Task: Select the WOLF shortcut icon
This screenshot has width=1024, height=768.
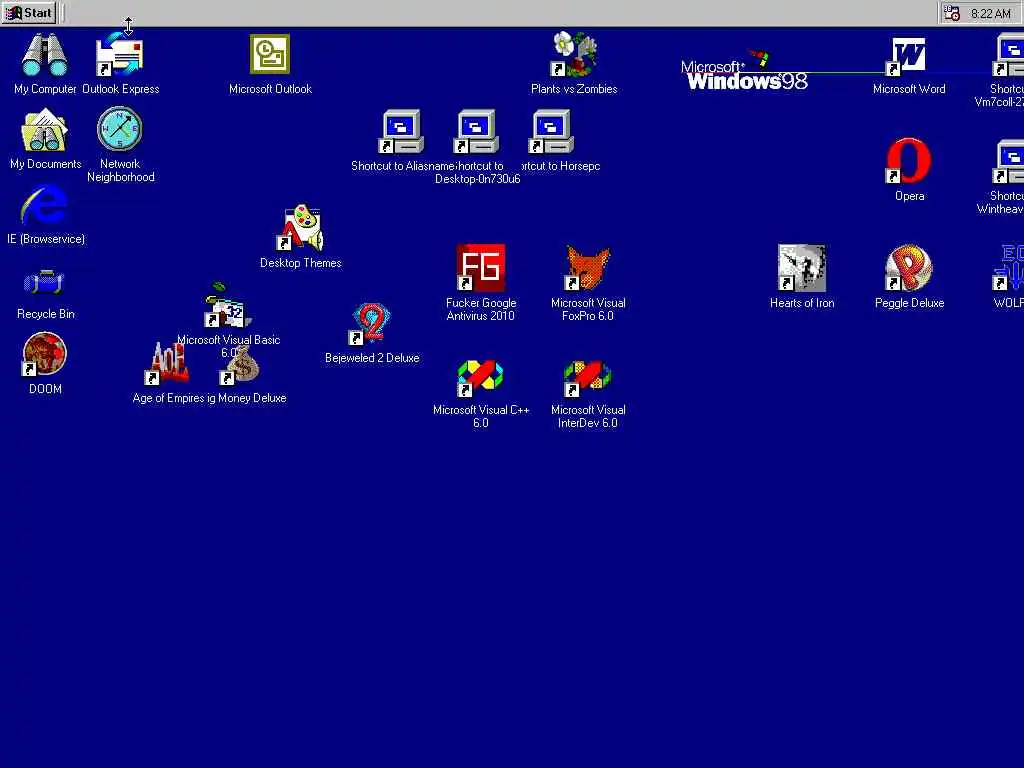Action: 1008,268
